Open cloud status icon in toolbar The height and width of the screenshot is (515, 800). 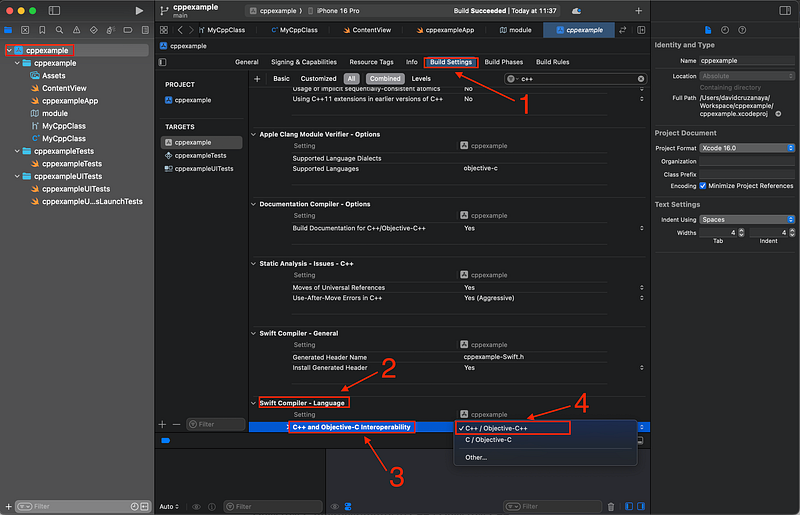pos(577,11)
